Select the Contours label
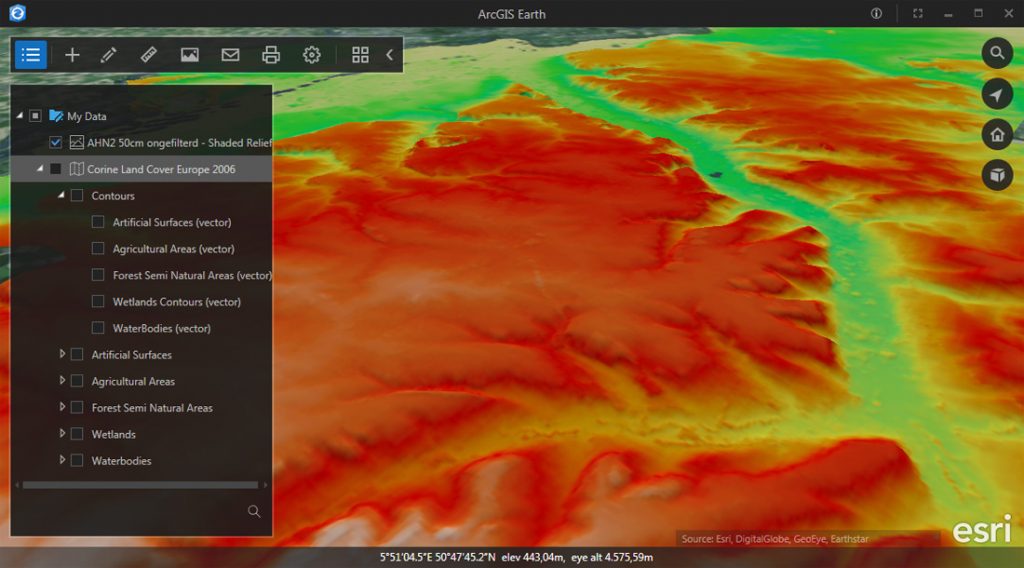The height and width of the screenshot is (568, 1024). [113, 196]
